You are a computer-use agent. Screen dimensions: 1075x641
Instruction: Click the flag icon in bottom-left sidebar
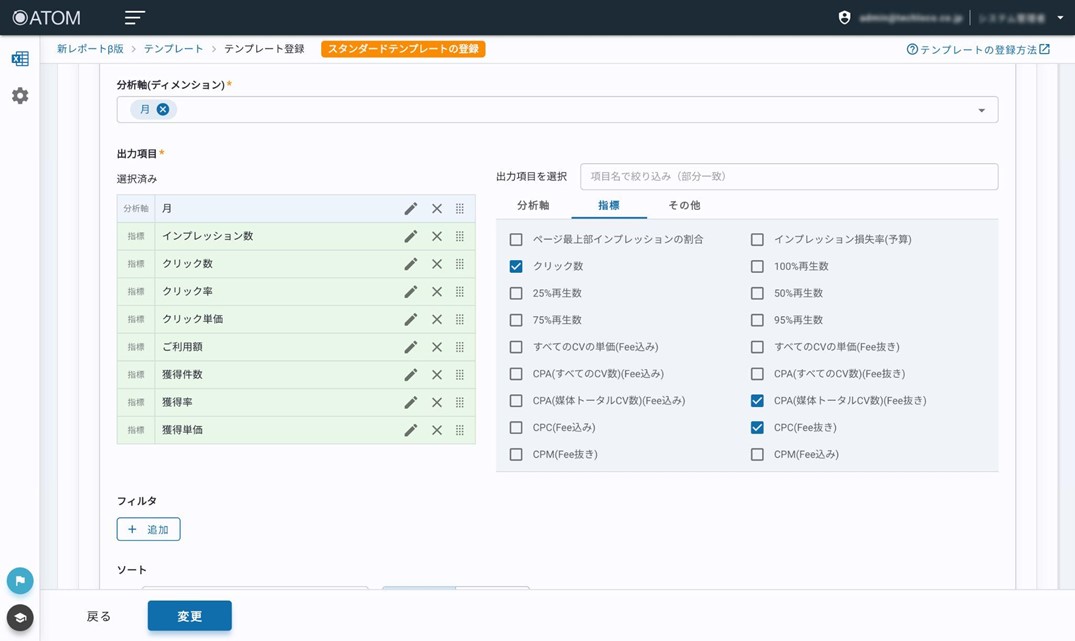tap(20, 580)
